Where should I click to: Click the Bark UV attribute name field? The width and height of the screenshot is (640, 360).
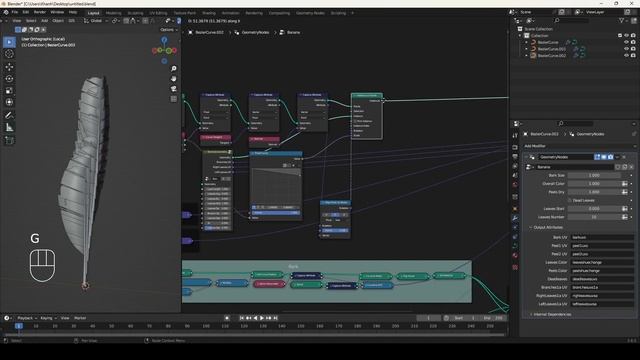[x=602, y=237]
